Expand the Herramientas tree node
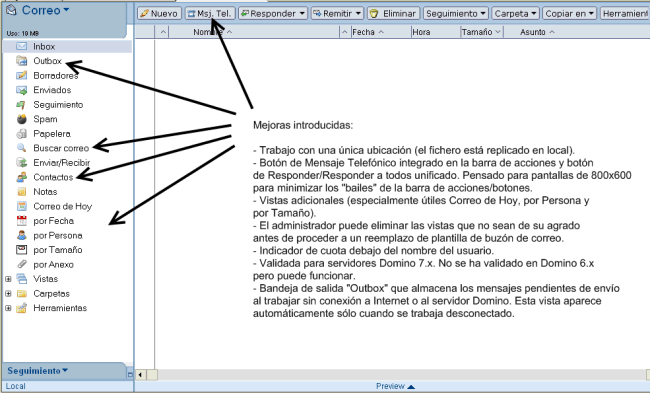 (x=8, y=308)
